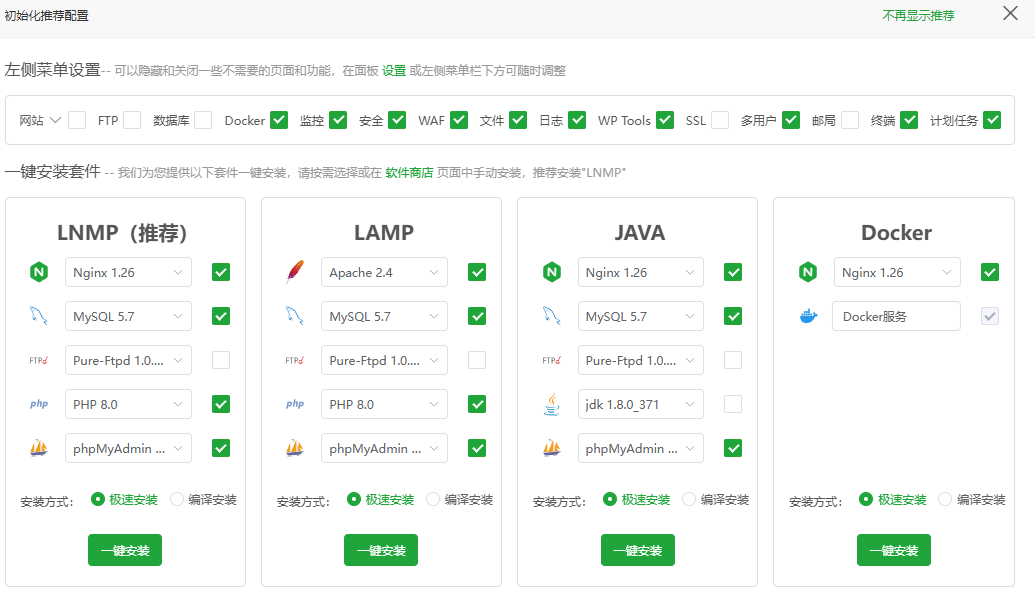This screenshot has width=1035, height=600.
Task: Open MySQL 5.7 dropdown in JAVA card
Action: click(640, 316)
